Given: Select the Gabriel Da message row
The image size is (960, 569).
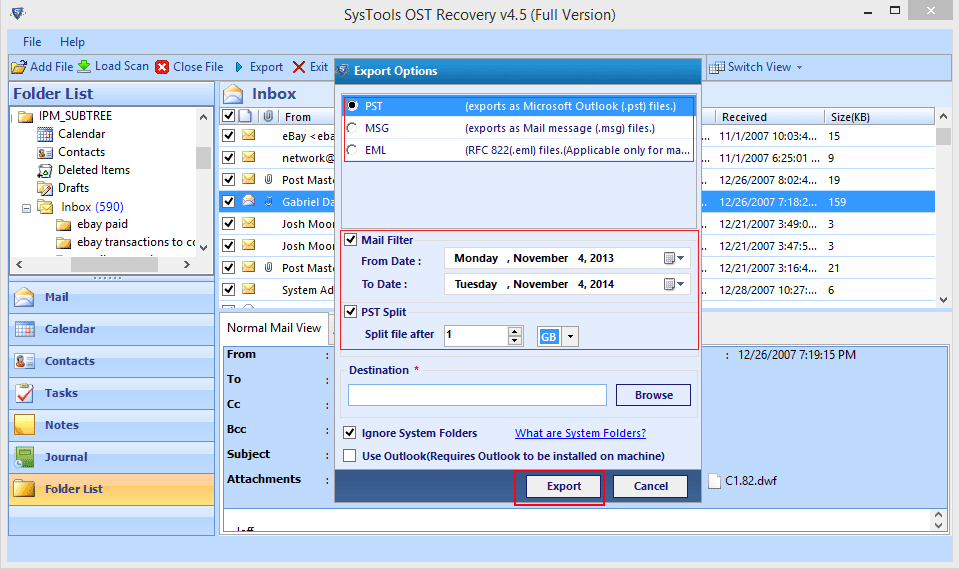Looking at the screenshot, I should click(577, 202).
